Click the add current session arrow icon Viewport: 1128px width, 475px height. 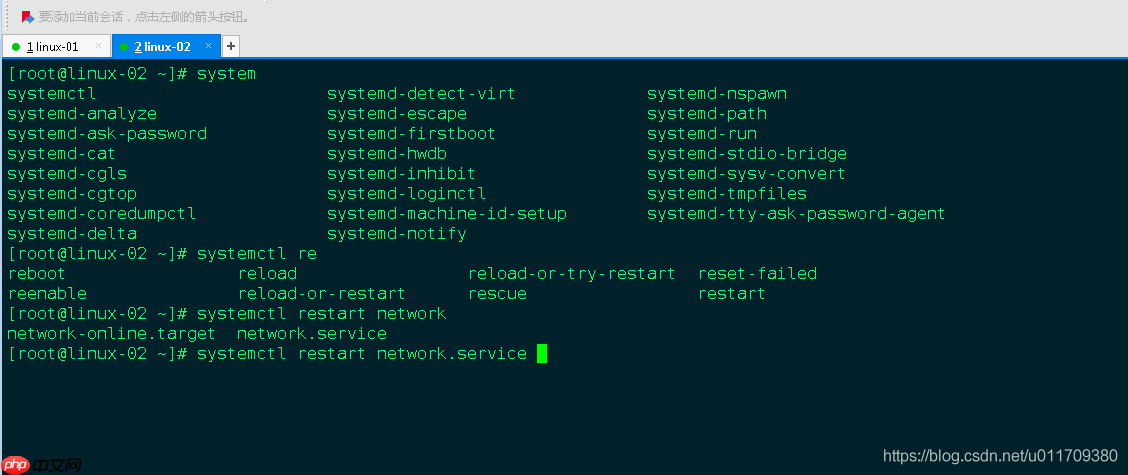pos(28,17)
